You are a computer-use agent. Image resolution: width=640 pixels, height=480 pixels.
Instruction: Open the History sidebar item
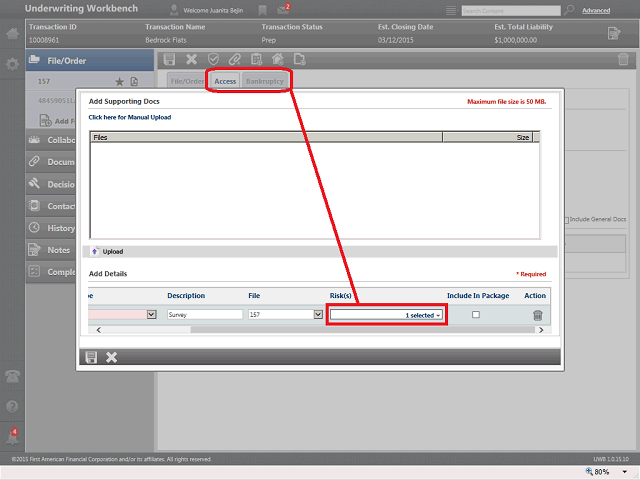(x=51, y=228)
